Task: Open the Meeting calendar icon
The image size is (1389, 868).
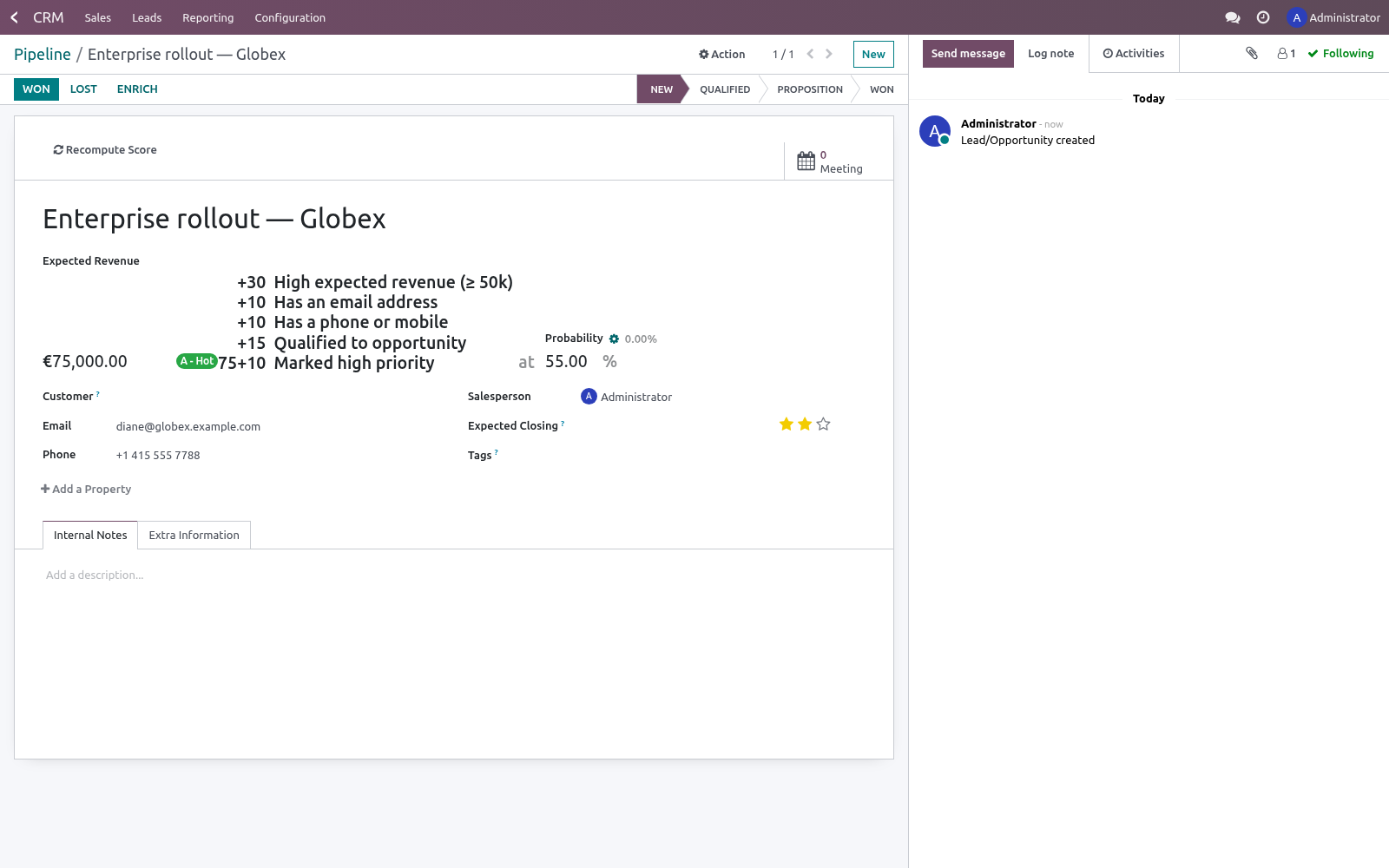Action: click(806, 161)
